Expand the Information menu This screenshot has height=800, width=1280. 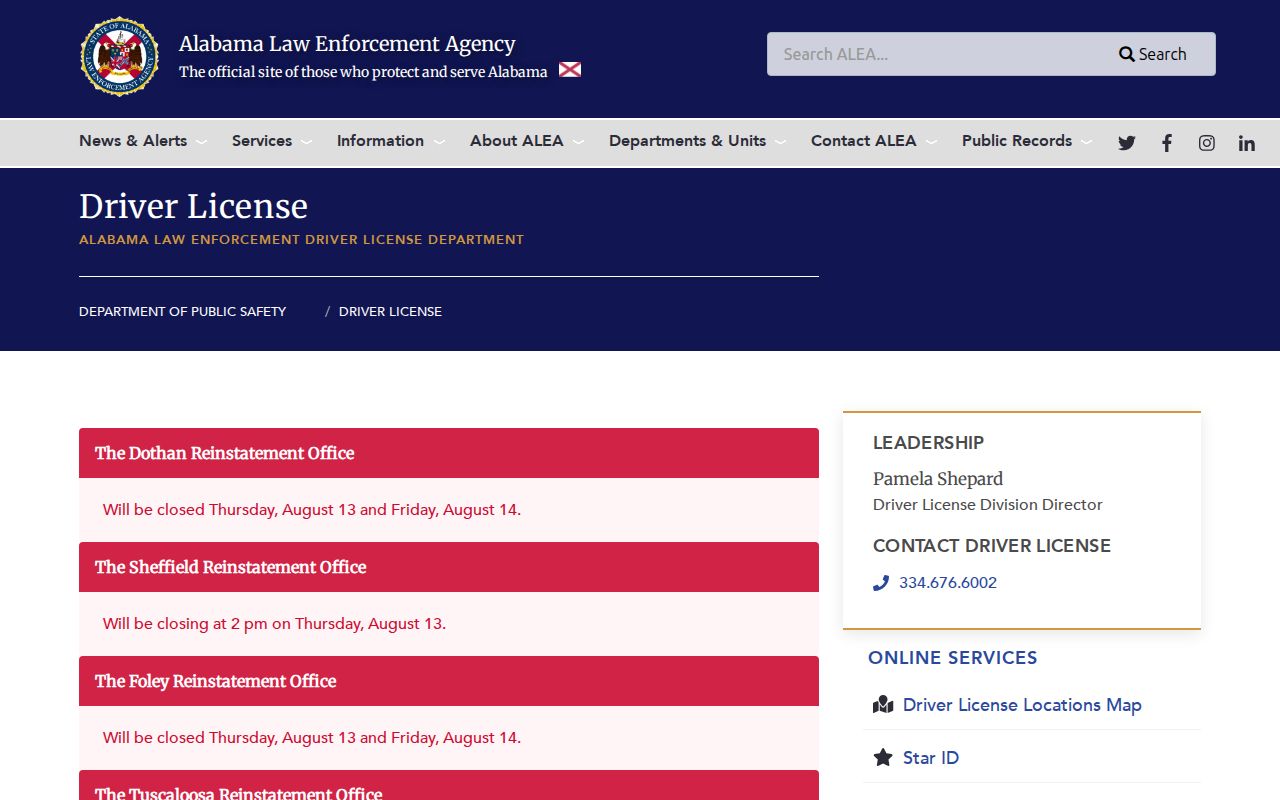[391, 141]
